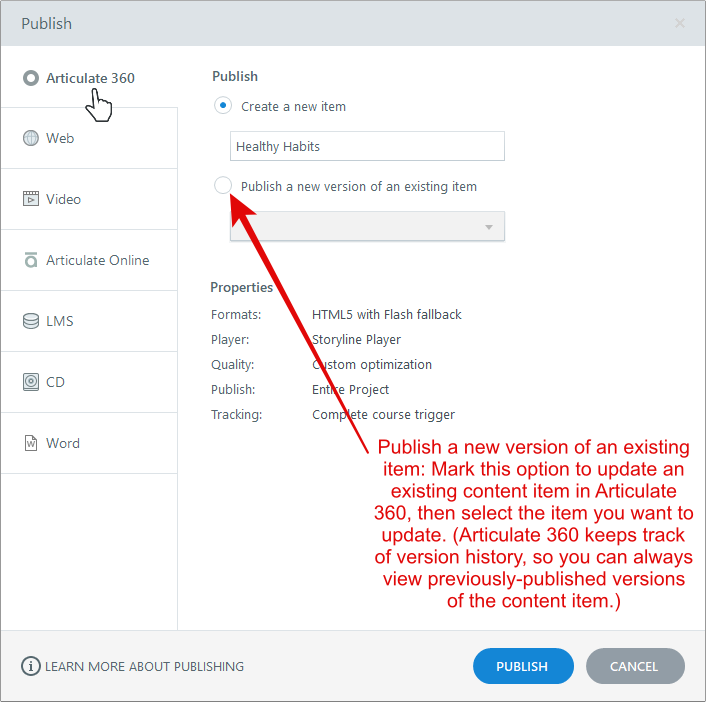Click the Web globe icon
Screen dimensions: 706x702
click(x=31, y=138)
